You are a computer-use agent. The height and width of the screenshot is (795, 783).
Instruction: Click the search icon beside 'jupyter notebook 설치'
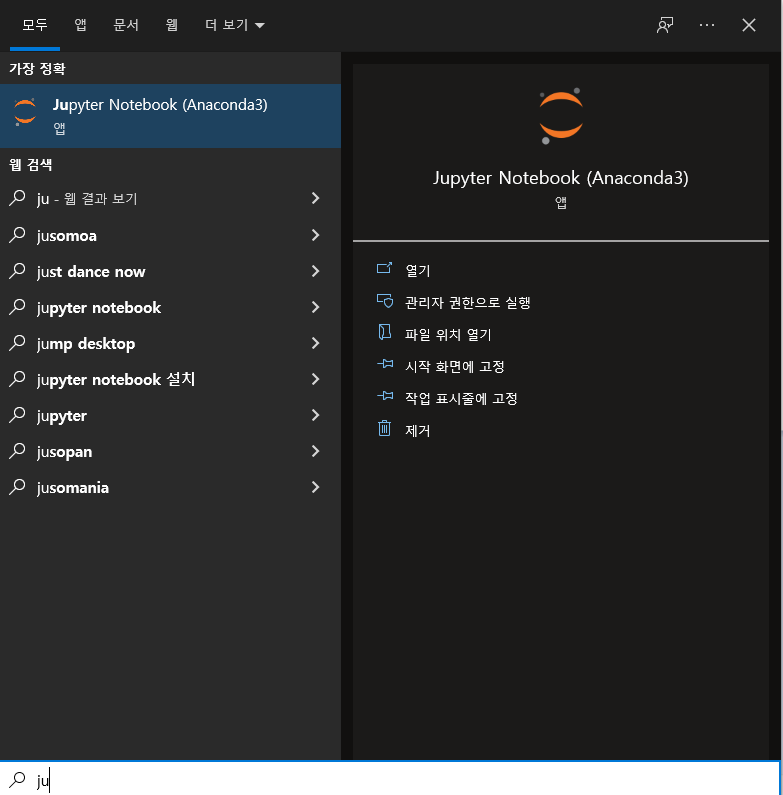point(17,379)
